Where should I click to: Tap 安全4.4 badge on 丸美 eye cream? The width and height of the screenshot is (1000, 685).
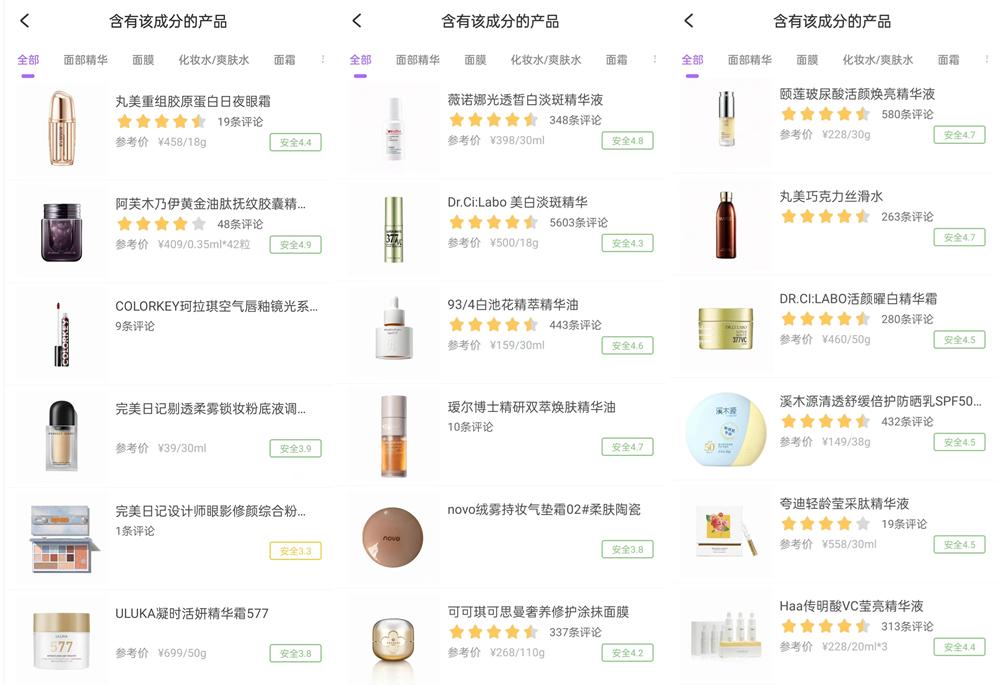295,142
